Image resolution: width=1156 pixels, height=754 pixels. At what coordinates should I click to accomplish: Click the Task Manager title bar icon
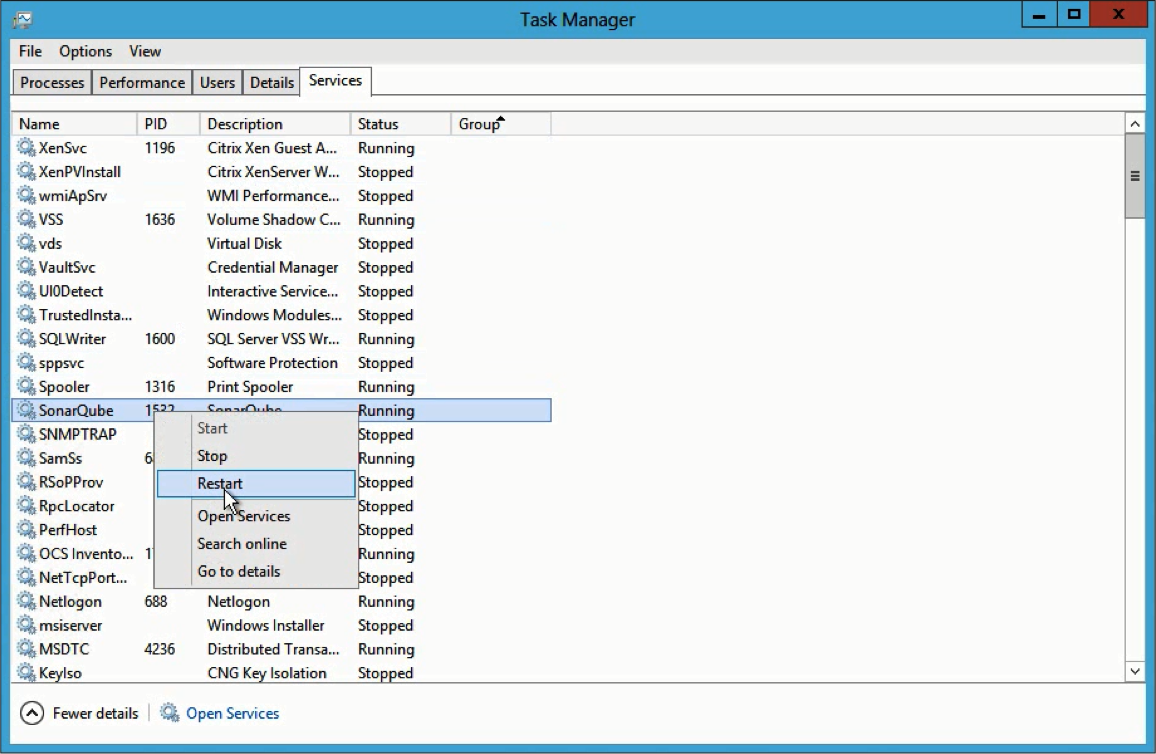tap(22, 19)
